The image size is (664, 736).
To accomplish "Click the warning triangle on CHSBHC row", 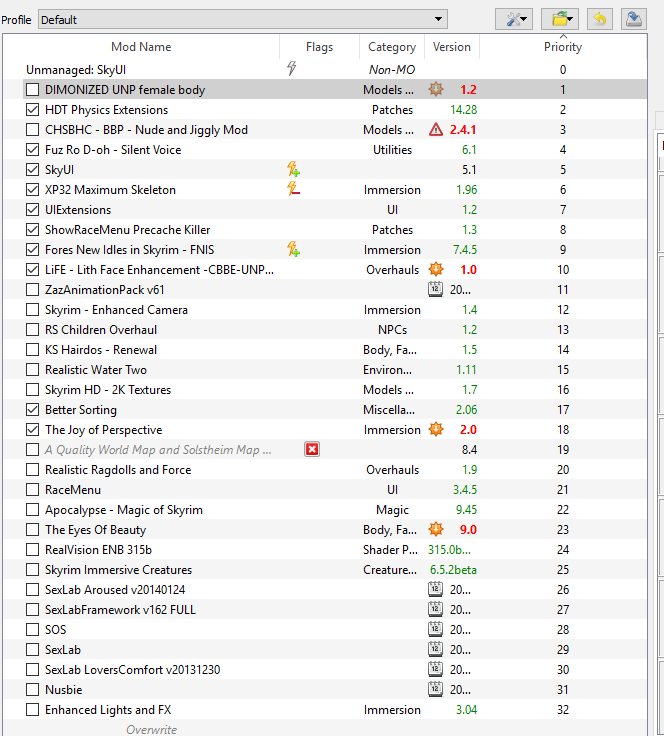I will (x=435, y=129).
